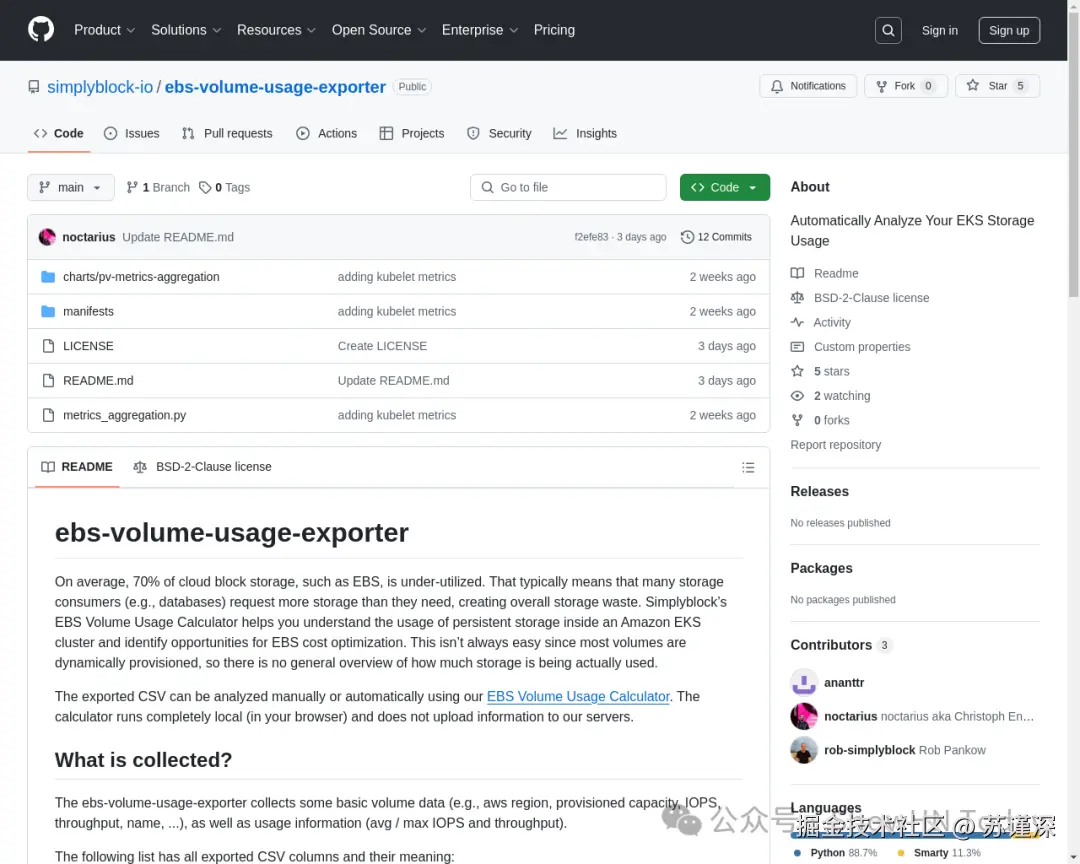
Task: Open the green Code dropdown
Action: click(x=725, y=187)
